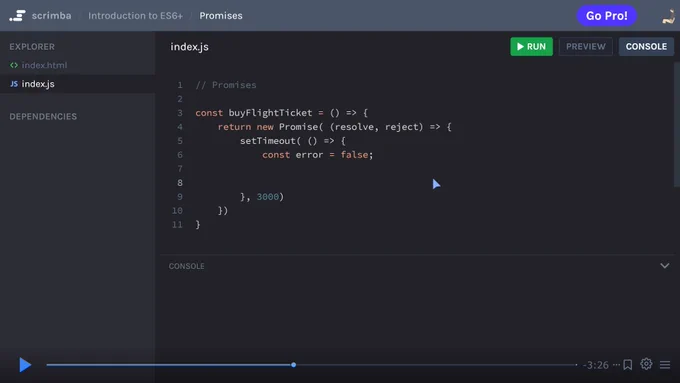Open the hamburger menu icon

[665, 365]
